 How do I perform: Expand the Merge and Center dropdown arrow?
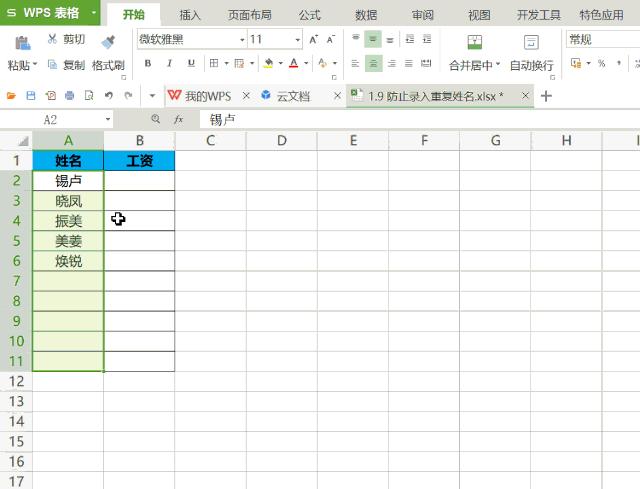click(x=498, y=64)
